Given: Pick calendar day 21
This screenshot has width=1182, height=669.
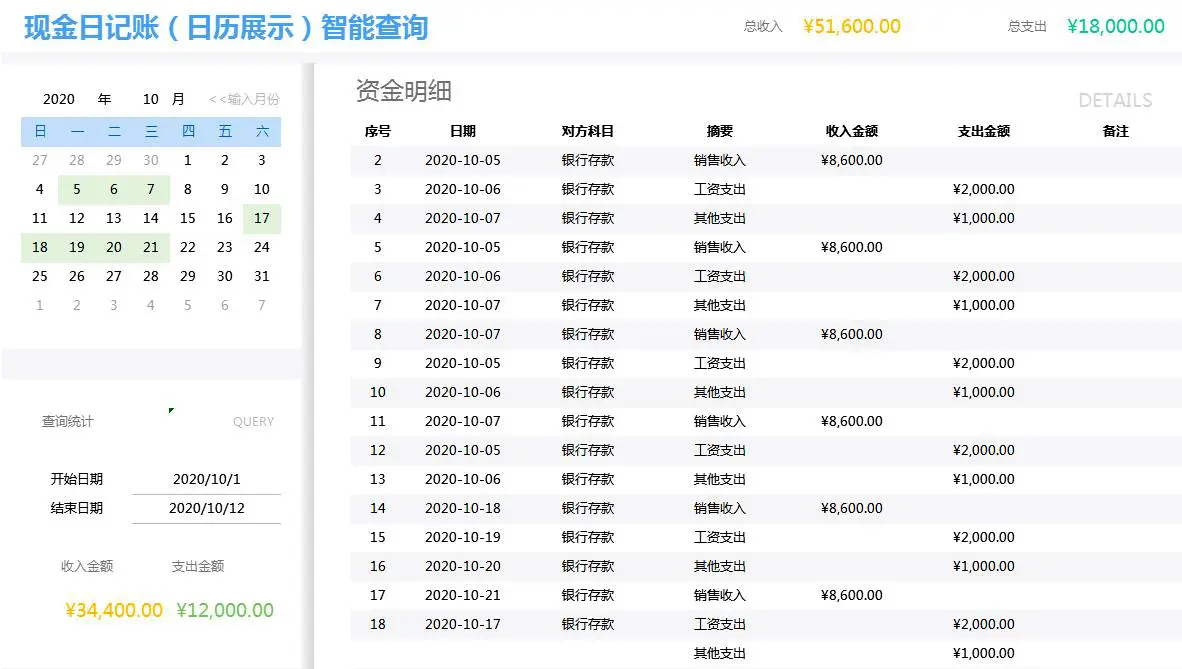Looking at the screenshot, I should click(x=151, y=247).
